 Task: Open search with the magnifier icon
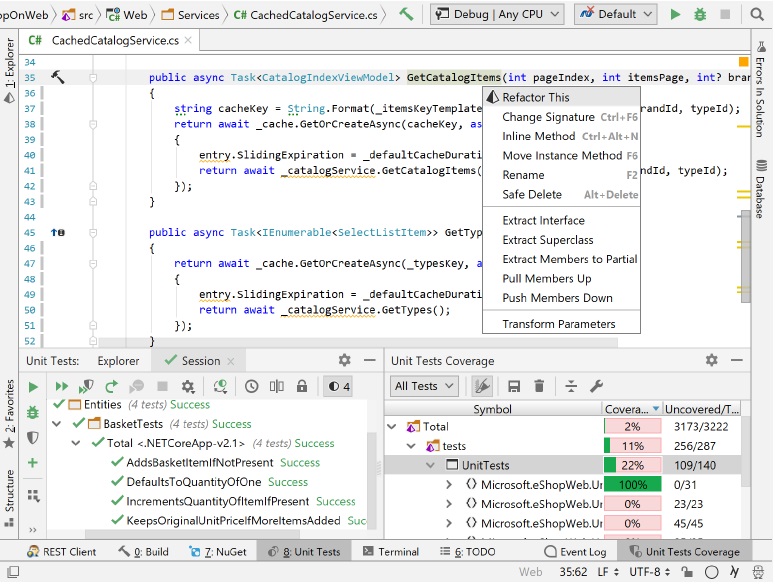[x=758, y=14]
